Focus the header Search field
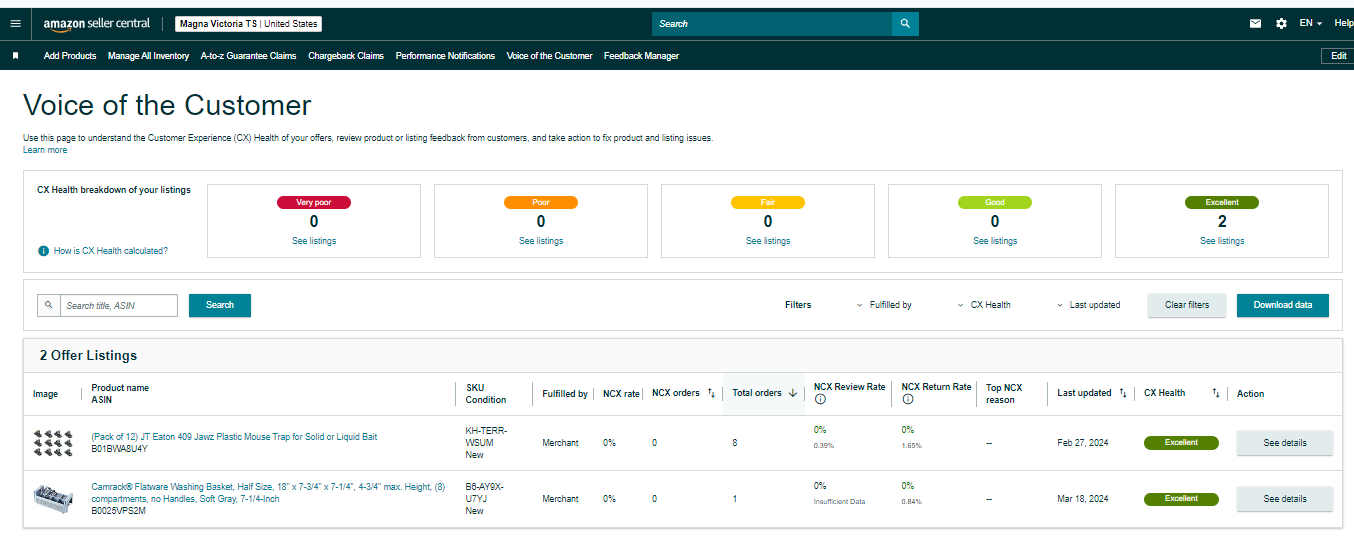1354x541 pixels. click(771, 23)
